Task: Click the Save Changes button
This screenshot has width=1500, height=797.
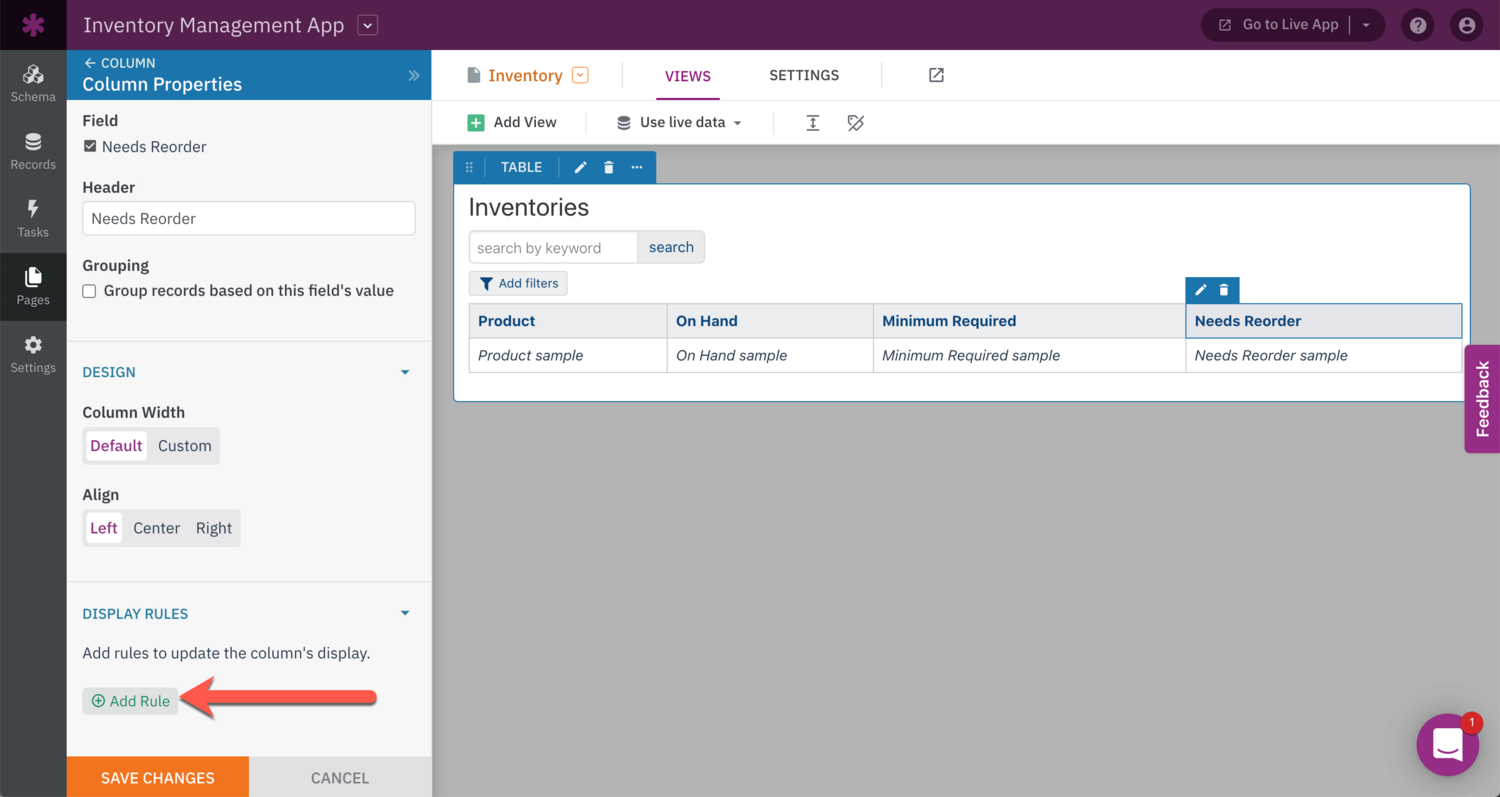Action: click(x=158, y=777)
